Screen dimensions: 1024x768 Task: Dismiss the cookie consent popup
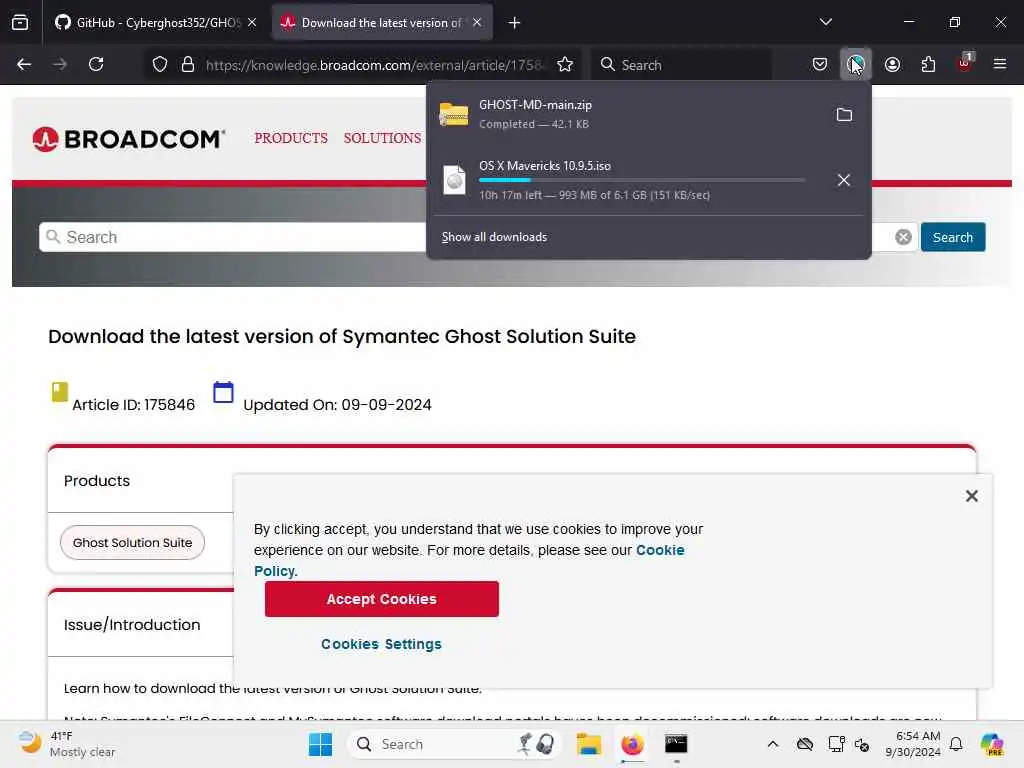(972, 496)
